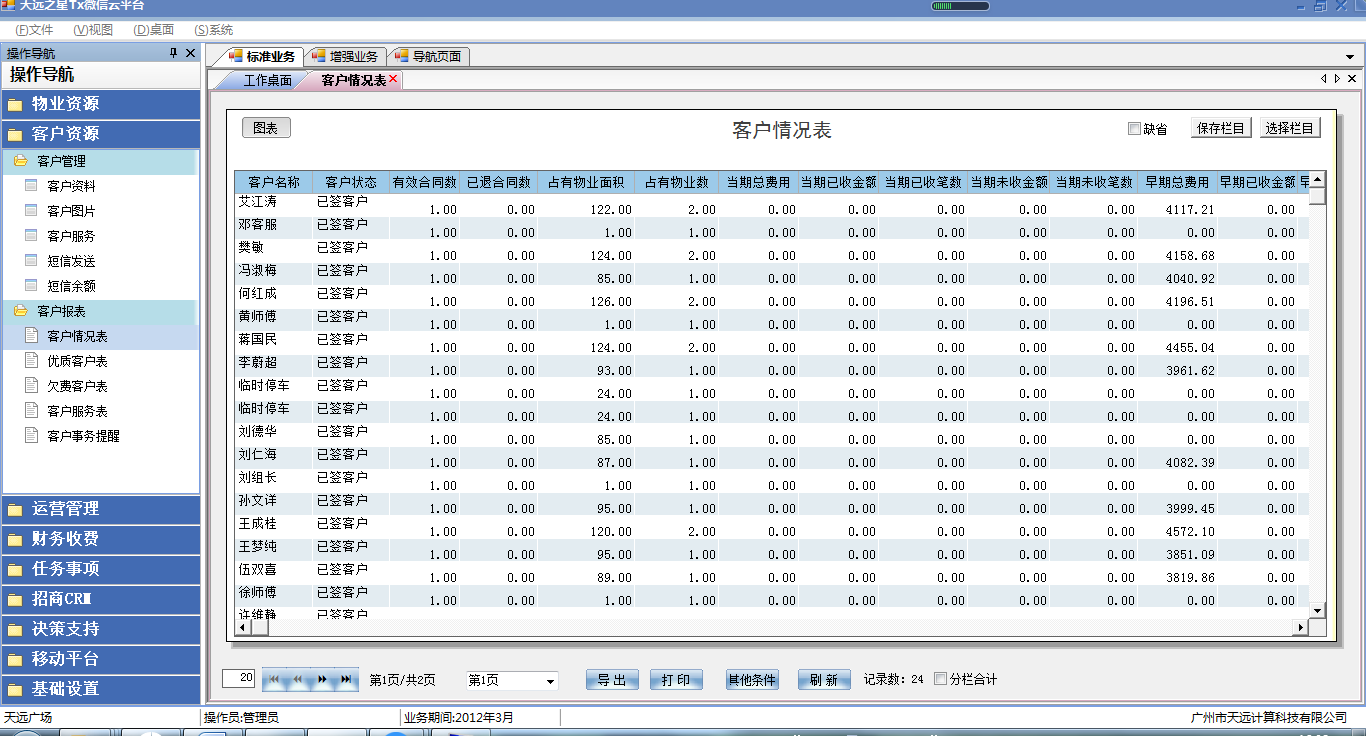Image resolution: width=1366 pixels, height=736 pixels.
Task: Click the 选择栏目 button
Action: (x=1290, y=128)
